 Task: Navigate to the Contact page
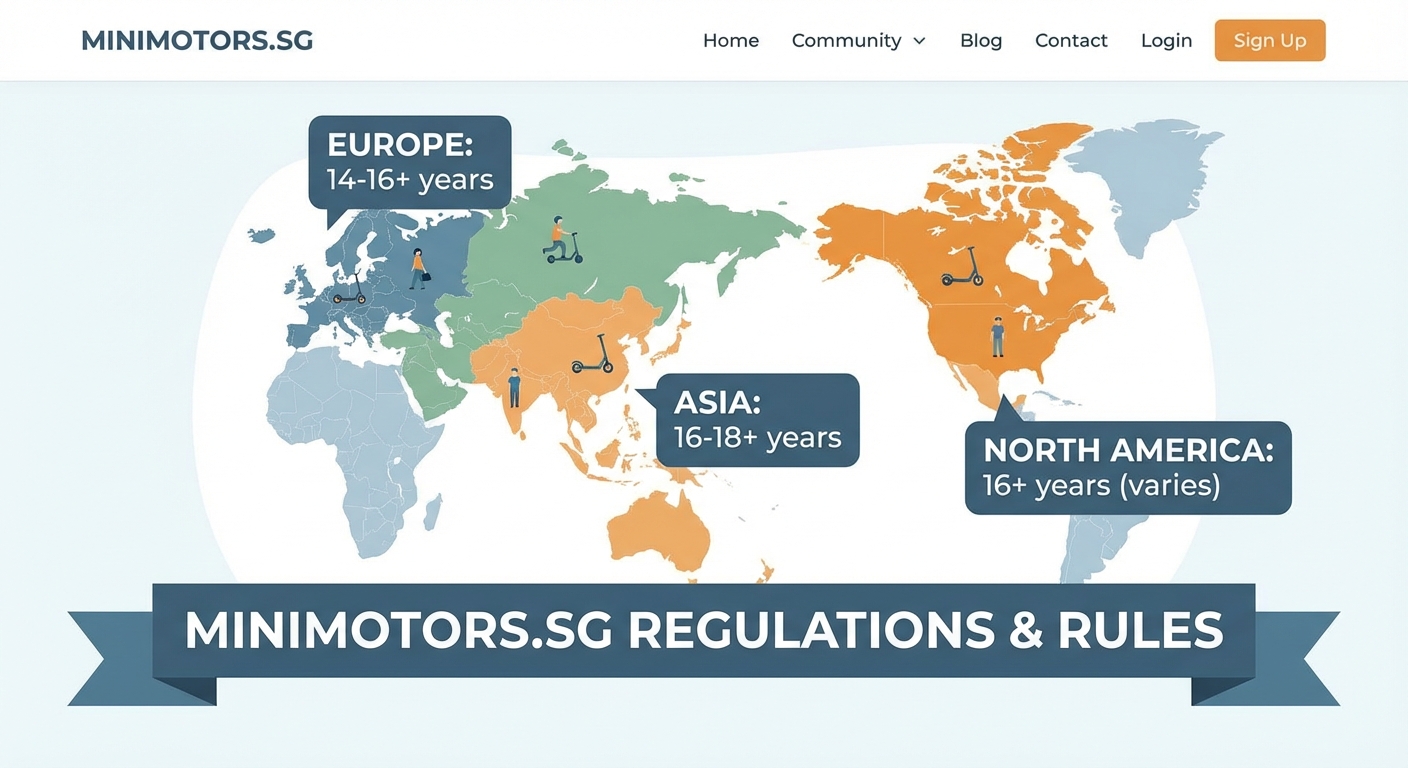[1071, 41]
